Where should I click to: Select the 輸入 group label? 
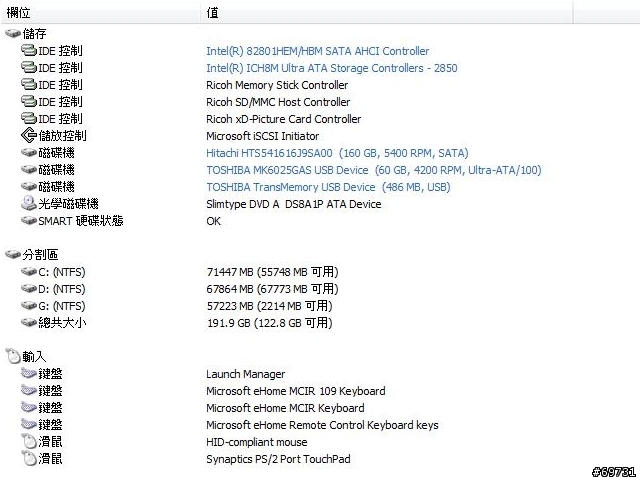click(34, 357)
